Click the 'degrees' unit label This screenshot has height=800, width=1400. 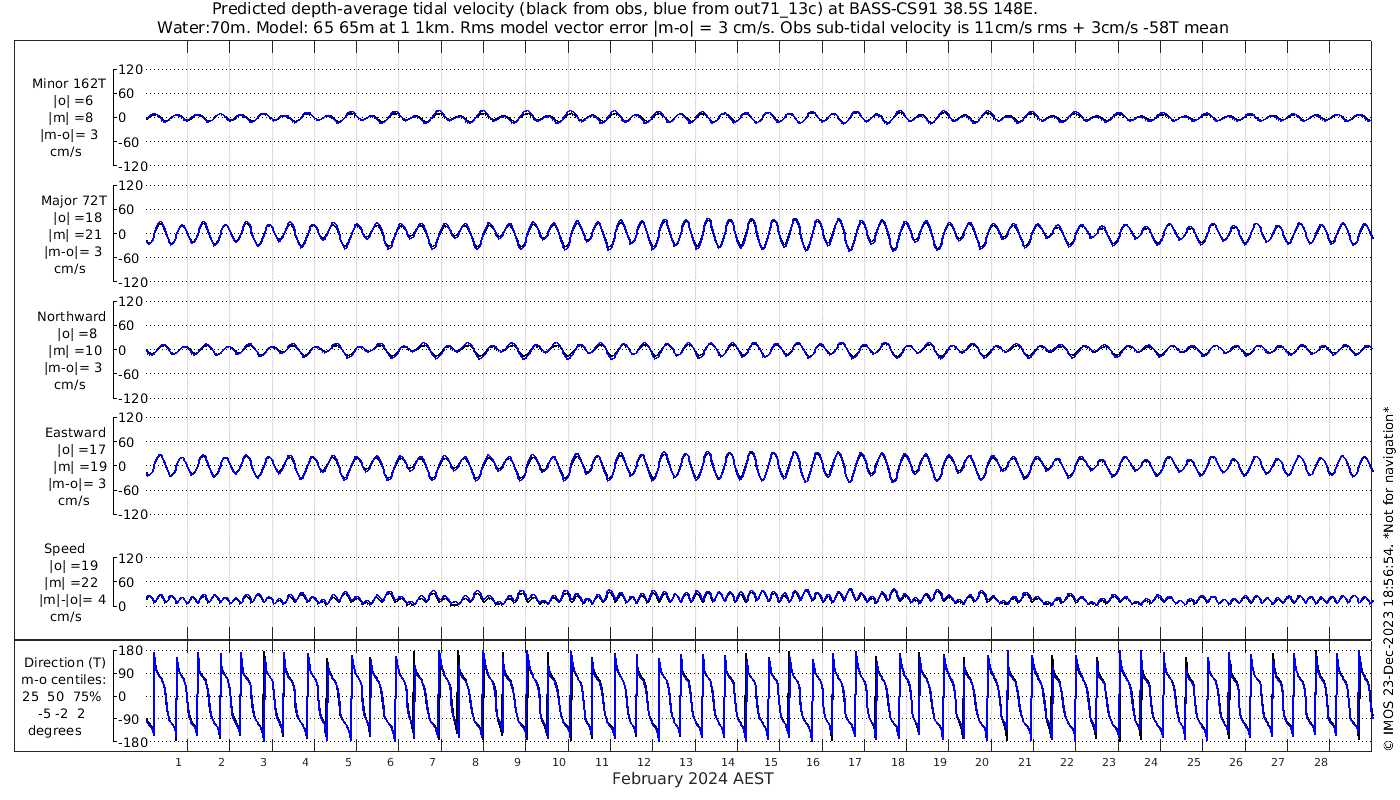(55, 731)
